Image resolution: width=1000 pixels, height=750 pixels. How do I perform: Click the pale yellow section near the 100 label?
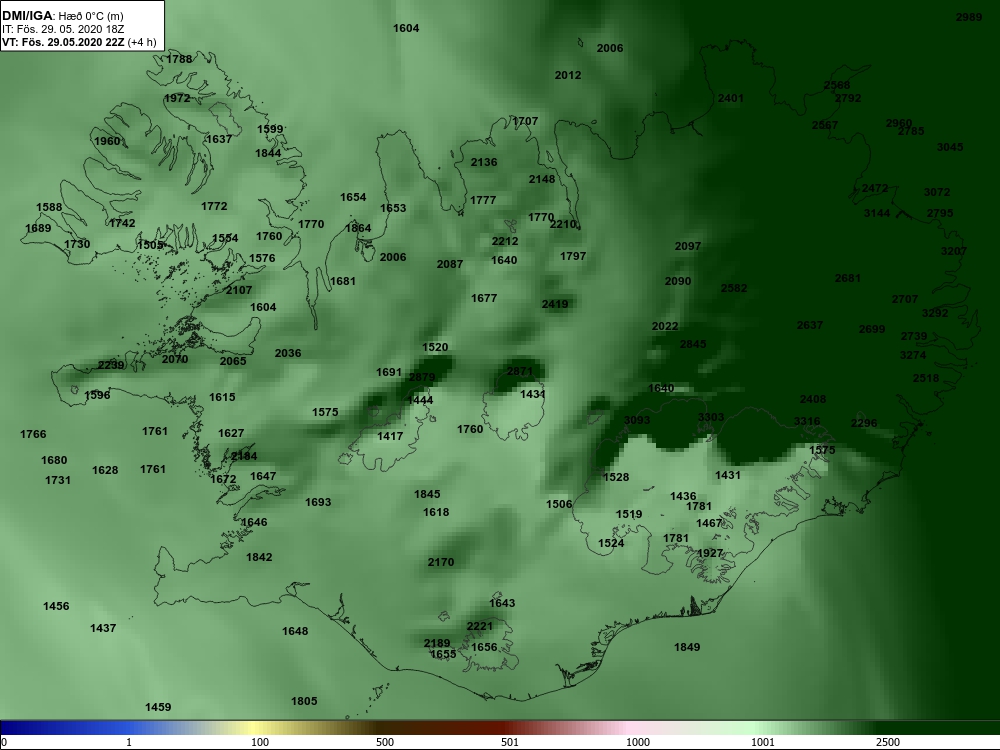pyautogui.click(x=255, y=727)
